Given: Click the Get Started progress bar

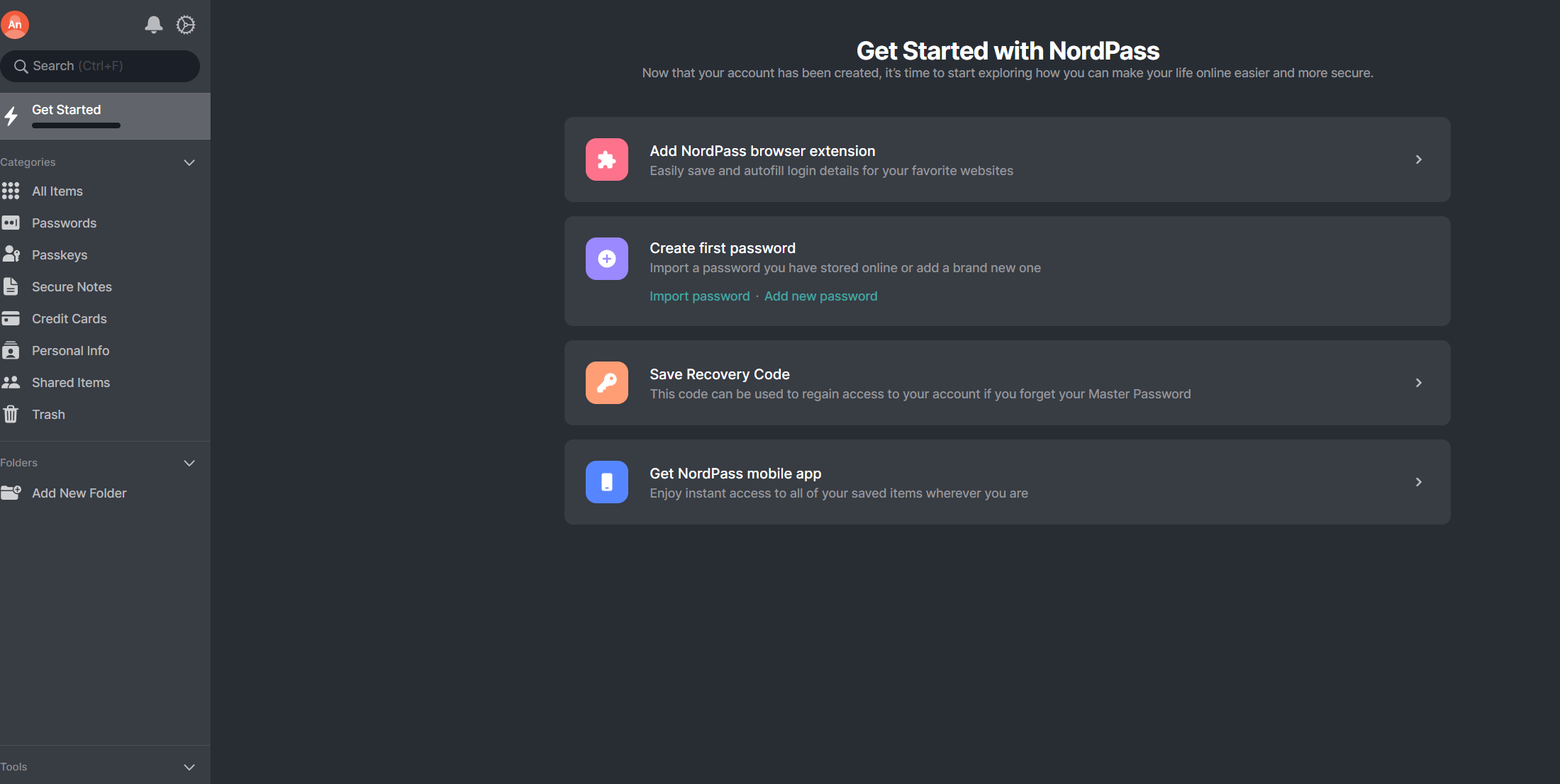Looking at the screenshot, I should (76, 125).
